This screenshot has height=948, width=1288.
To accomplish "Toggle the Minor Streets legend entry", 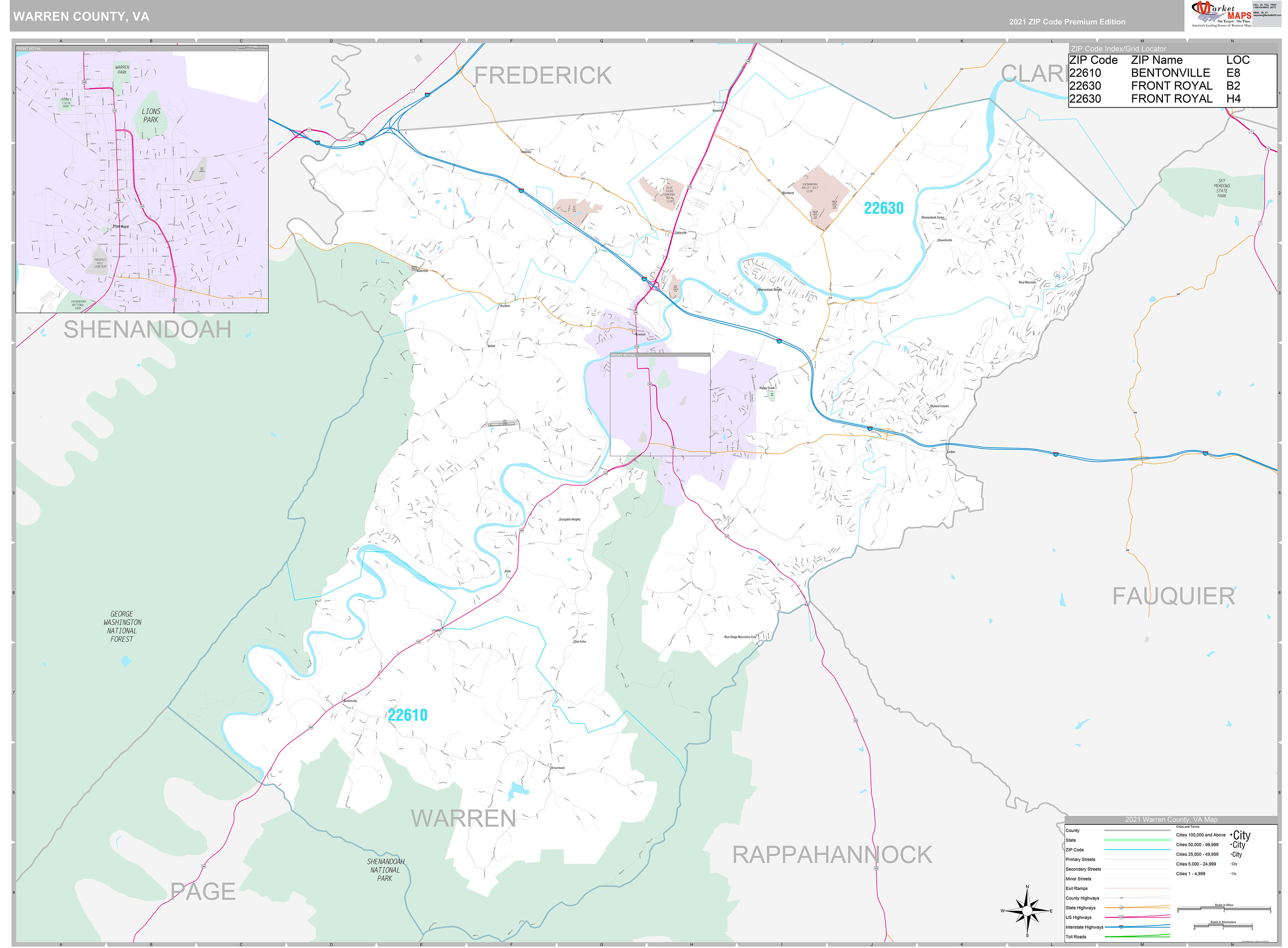I will coord(1079,879).
